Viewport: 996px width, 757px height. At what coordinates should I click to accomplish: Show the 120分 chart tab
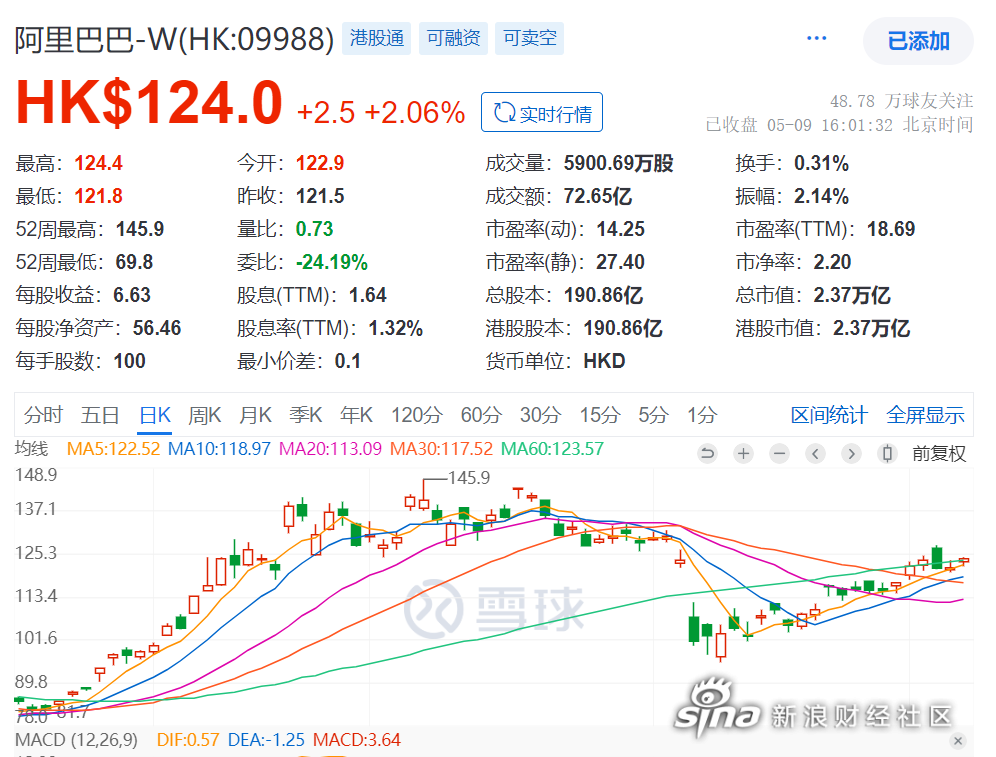tap(417, 415)
